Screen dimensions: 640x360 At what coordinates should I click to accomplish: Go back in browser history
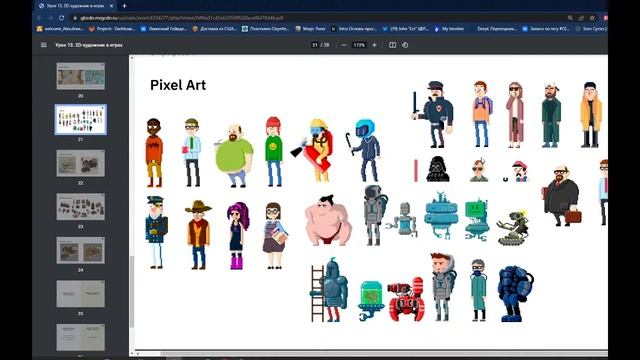(x=40, y=18)
